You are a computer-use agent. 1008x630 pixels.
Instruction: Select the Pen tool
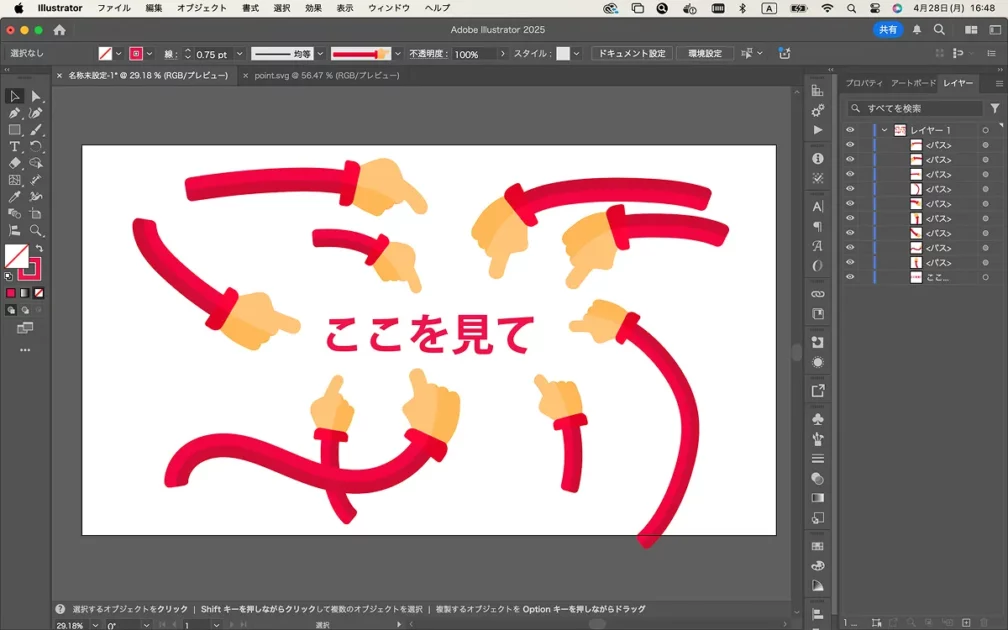point(14,113)
